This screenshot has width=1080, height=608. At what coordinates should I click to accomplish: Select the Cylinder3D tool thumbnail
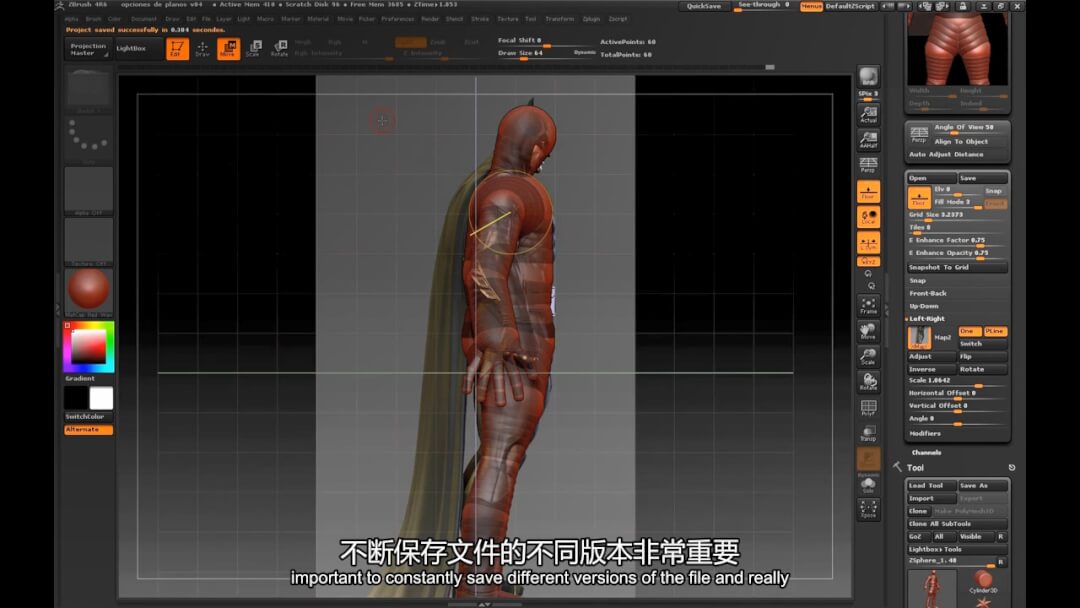coord(983,582)
